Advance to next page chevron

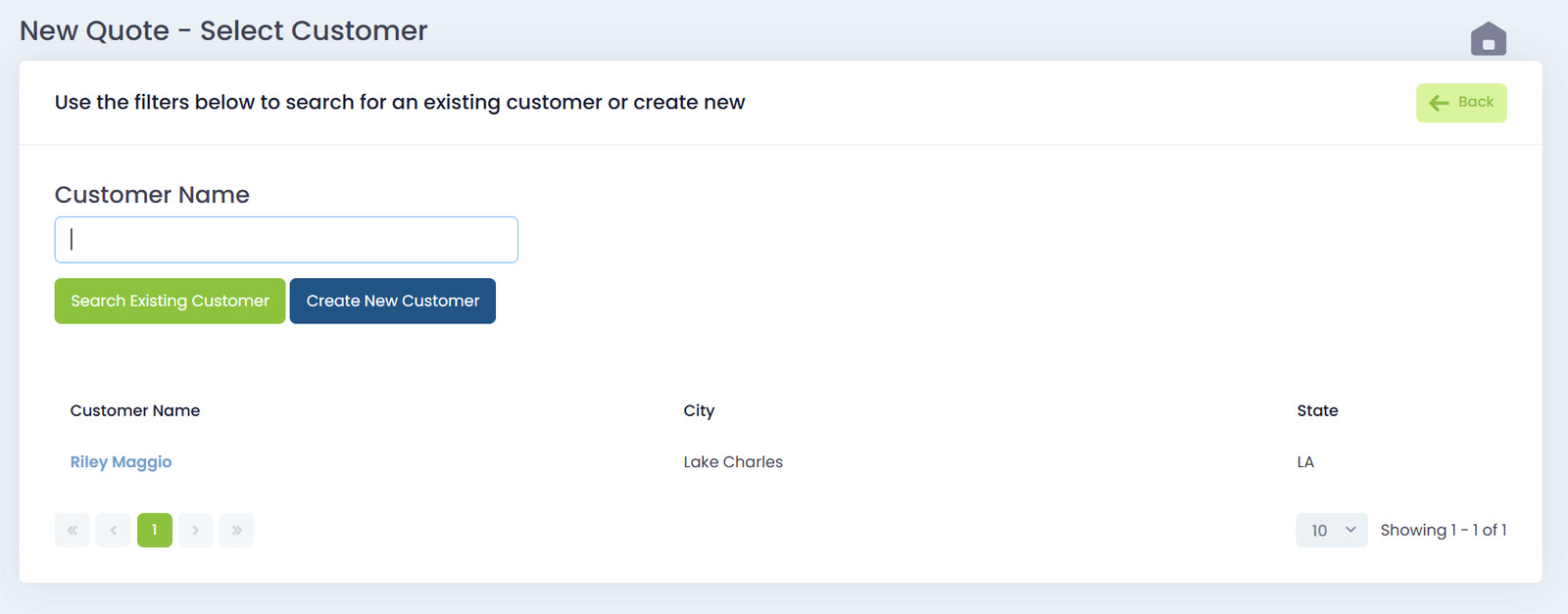coord(196,530)
